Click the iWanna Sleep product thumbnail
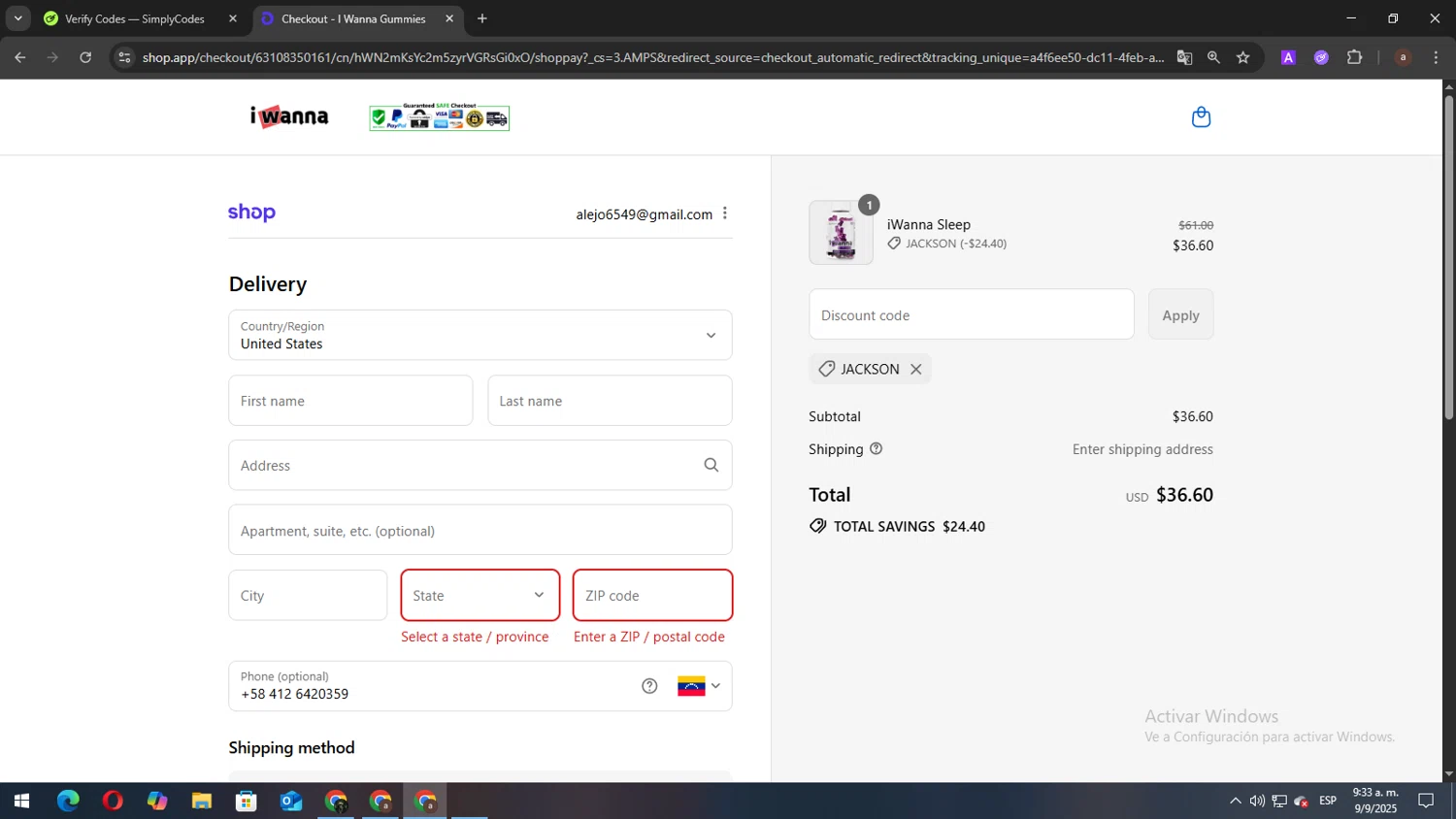Image resolution: width=1456 pixels, height=819 pixels. (x=841, y=233)
